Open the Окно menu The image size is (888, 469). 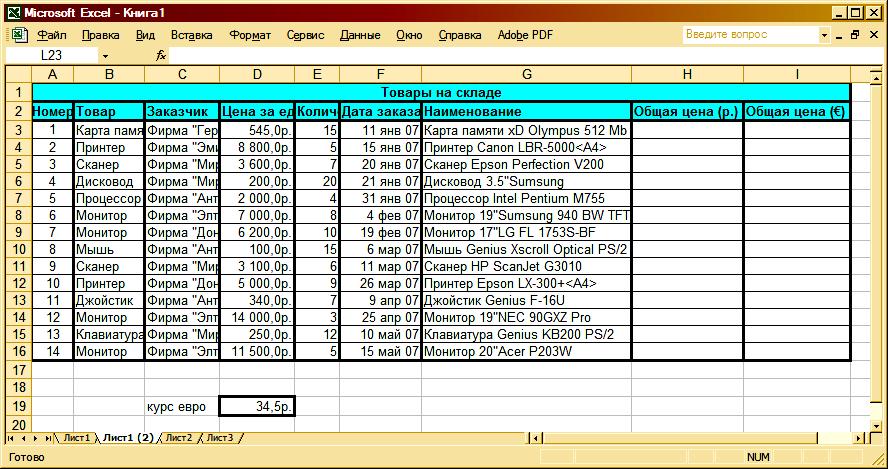[x=409, y=35]
